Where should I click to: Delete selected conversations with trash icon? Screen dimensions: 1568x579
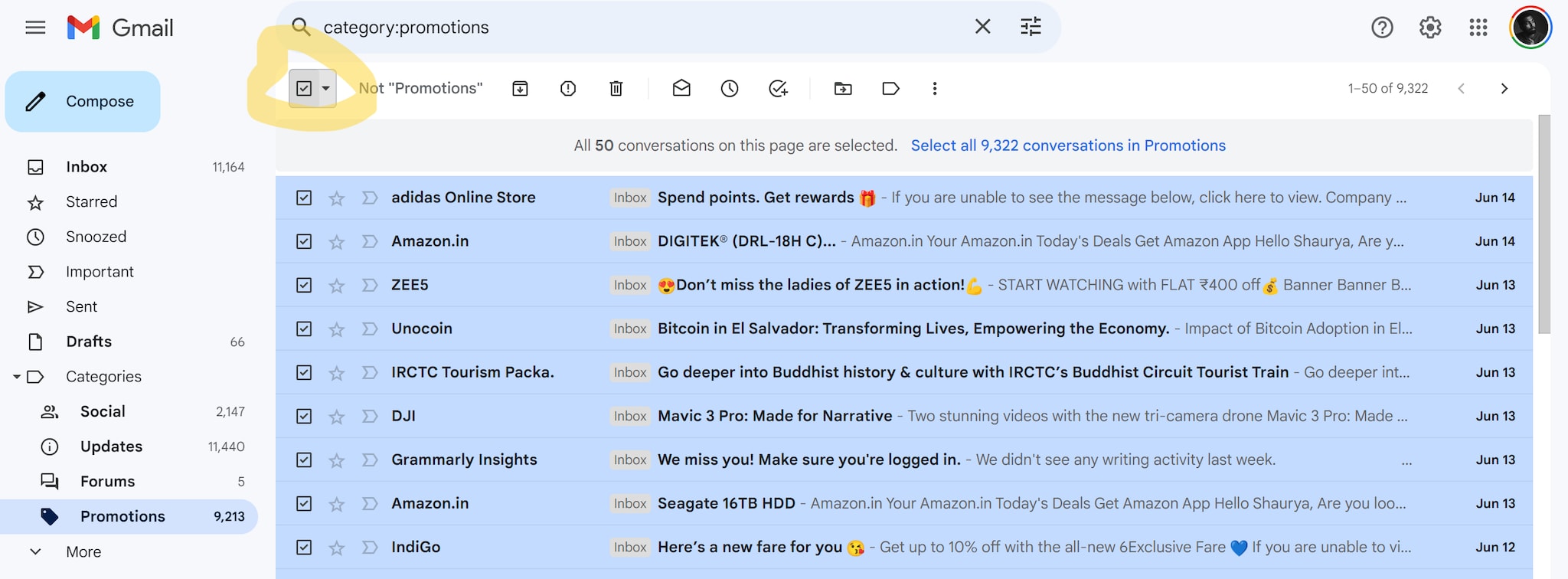coord(616,89)
